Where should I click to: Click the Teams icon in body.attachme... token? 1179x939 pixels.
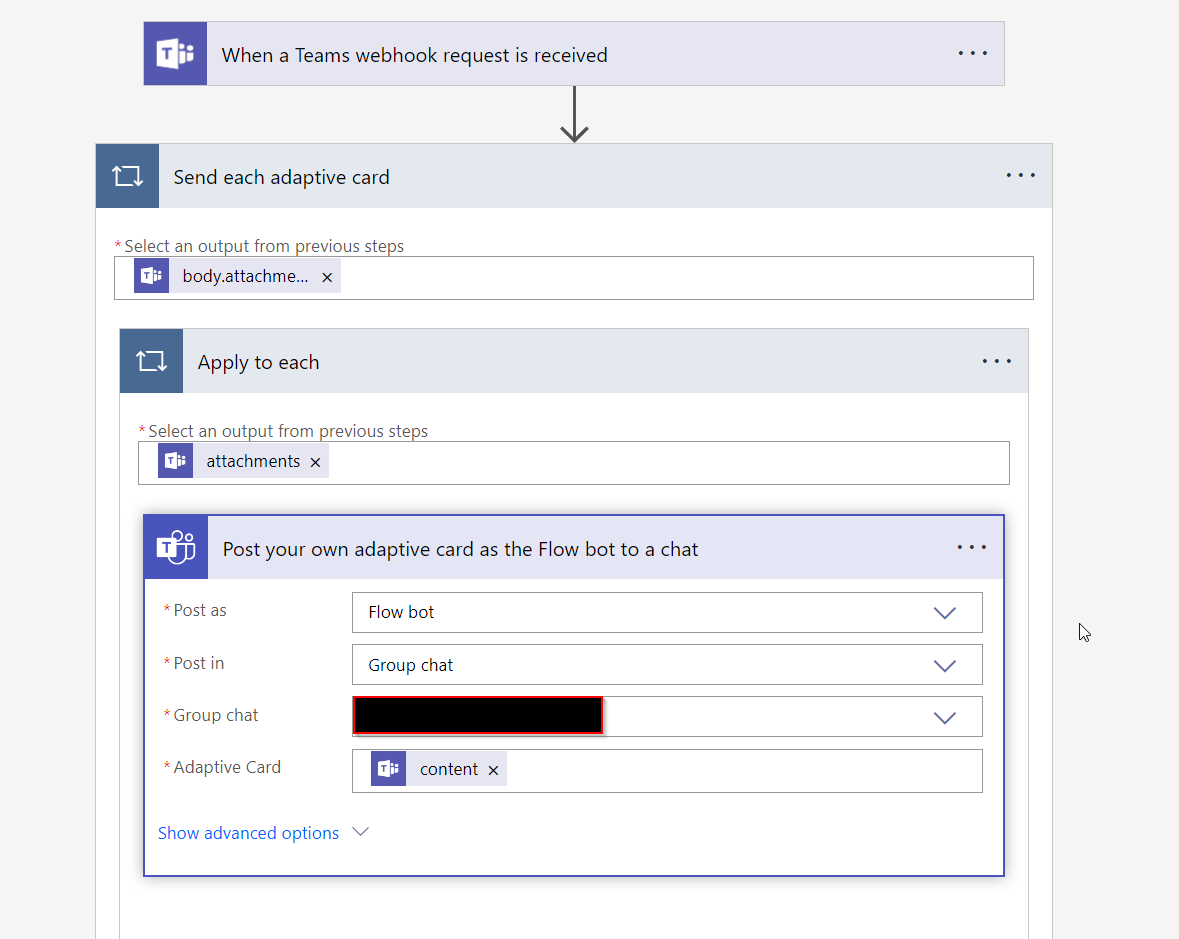[x=151, y=276]
